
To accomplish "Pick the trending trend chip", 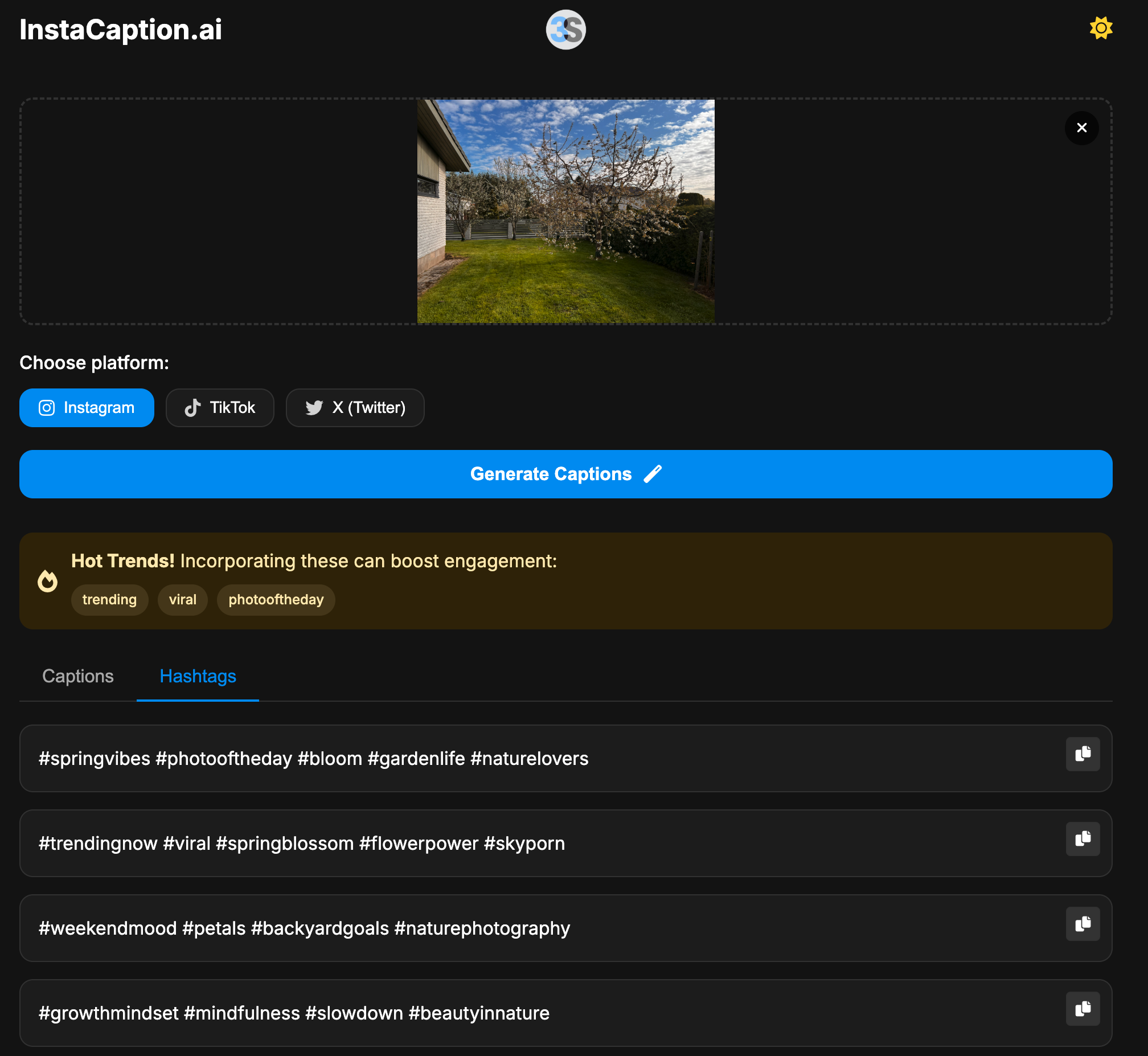I will 109,599.
